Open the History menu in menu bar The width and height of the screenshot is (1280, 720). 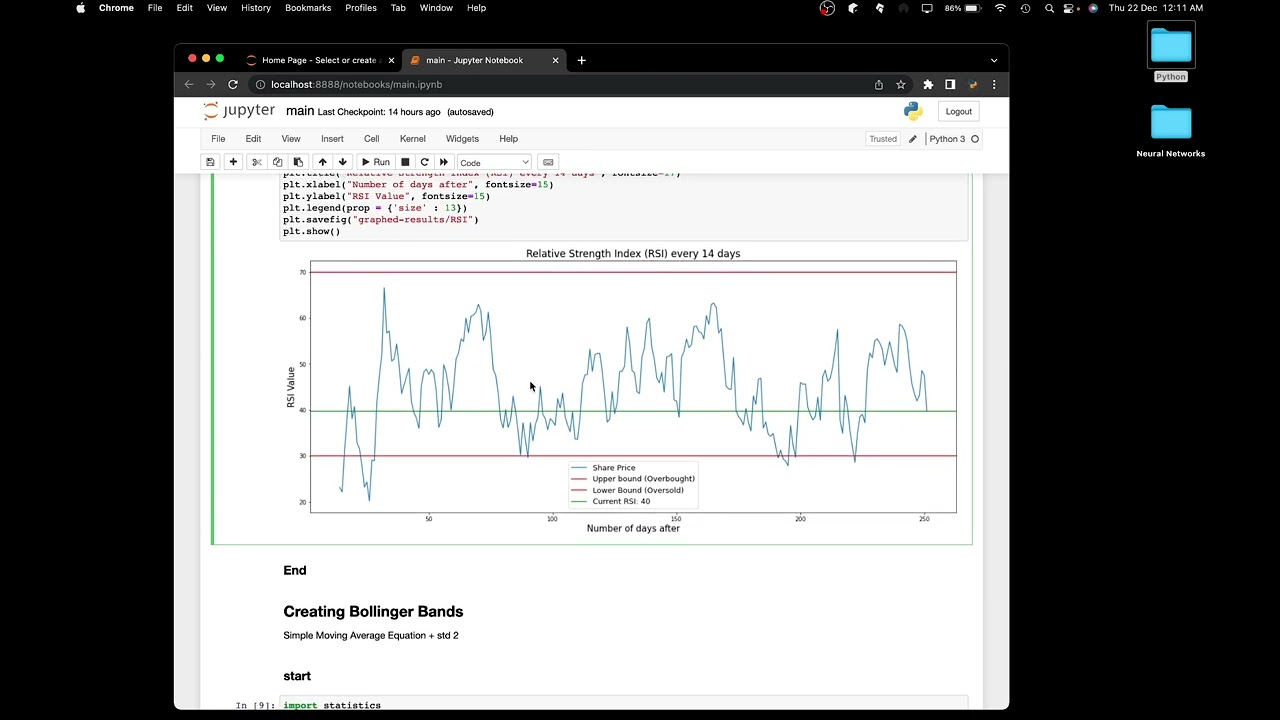pyautogui.click(x=256, y=8)
